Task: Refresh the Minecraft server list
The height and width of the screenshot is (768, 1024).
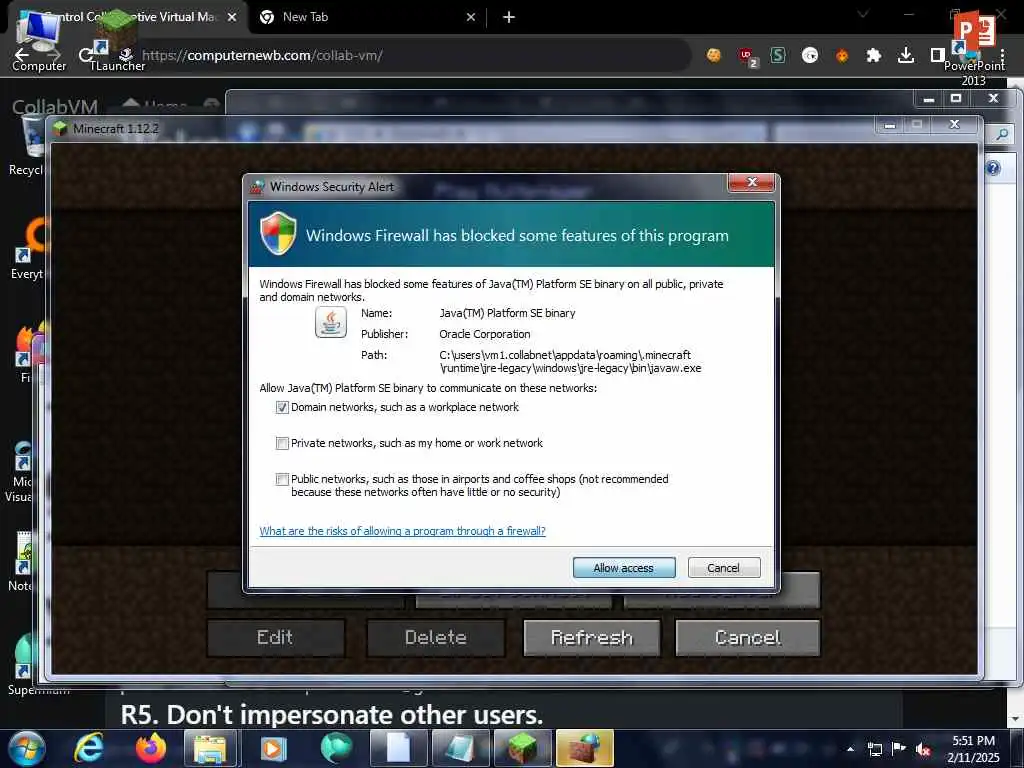Action: (592, 637)
